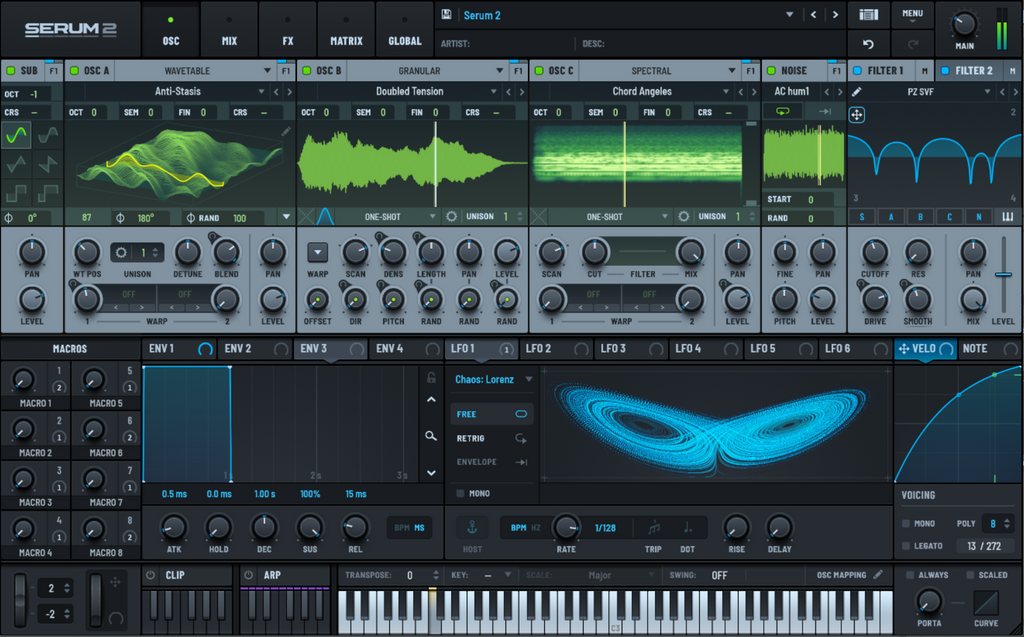Image resolution: width=1024 pixels, height=637 pixels.
Task: Click the CLIP power icon
Action: tap(151, 575)
